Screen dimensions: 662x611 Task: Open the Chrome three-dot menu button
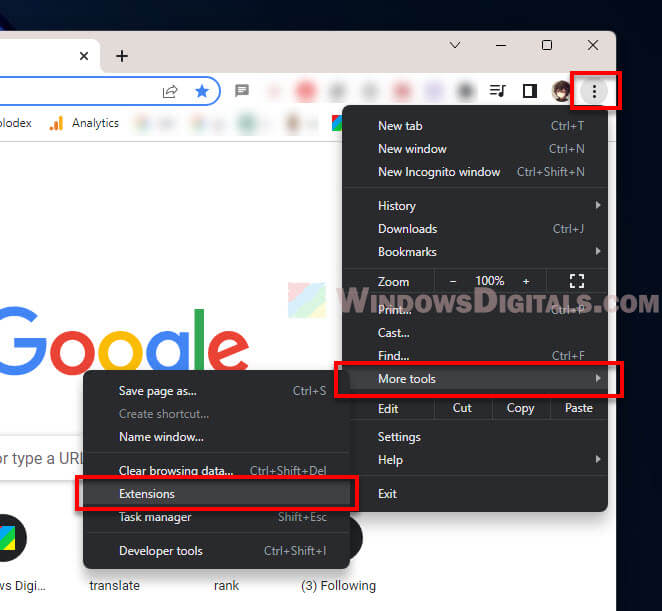[594, 91]
